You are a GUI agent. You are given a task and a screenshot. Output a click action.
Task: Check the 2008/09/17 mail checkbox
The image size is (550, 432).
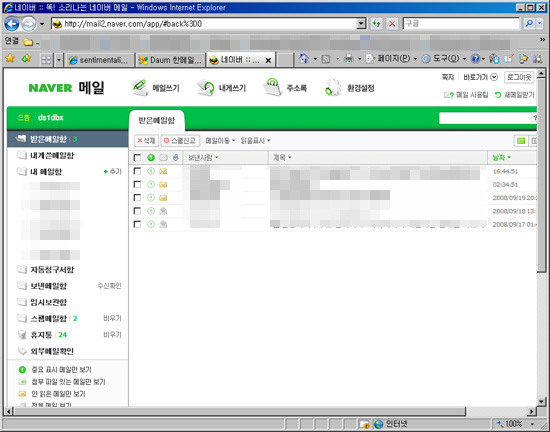[138, 224]
